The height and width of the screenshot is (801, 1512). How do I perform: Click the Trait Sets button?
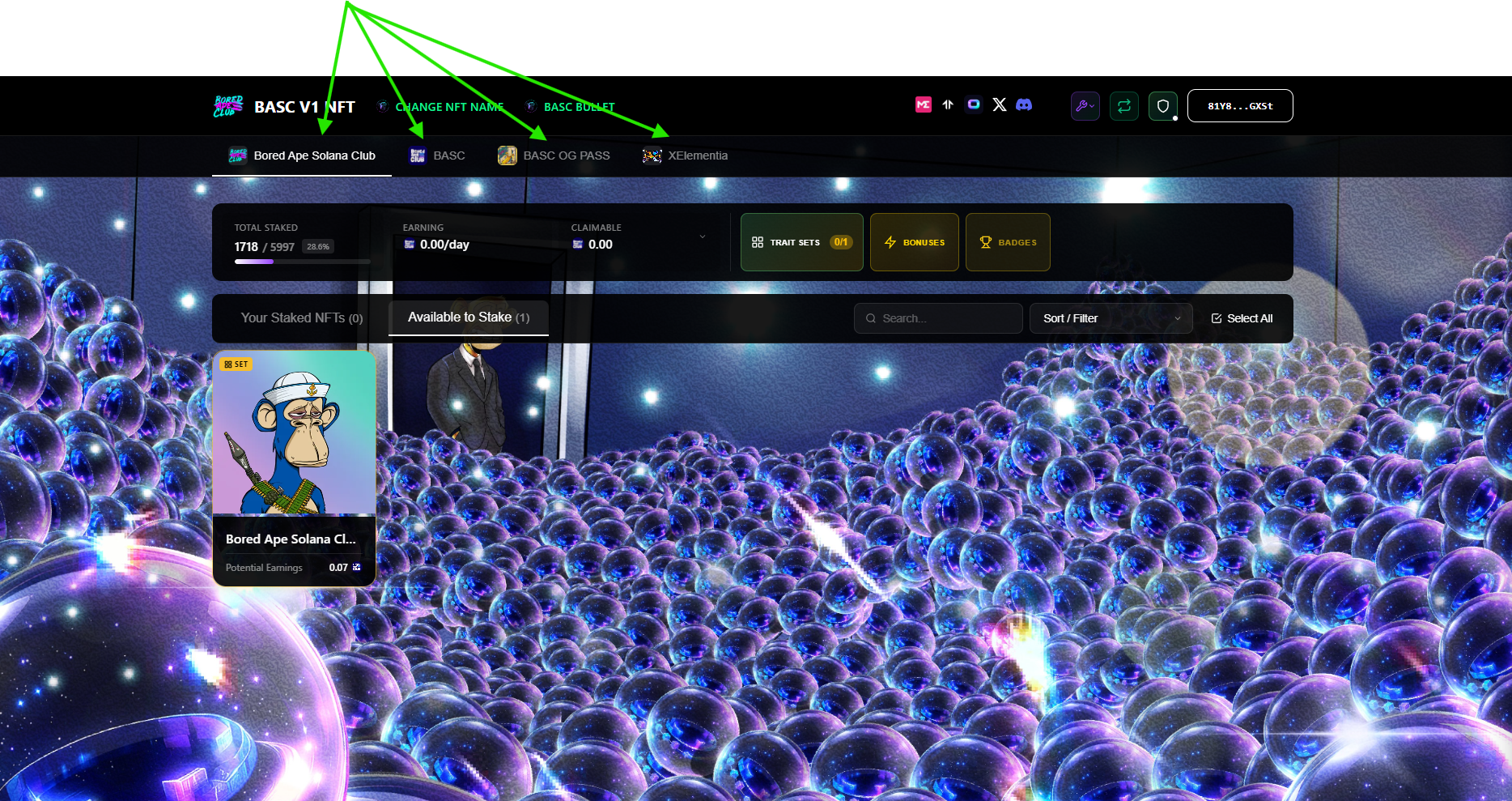click(801, 242)
